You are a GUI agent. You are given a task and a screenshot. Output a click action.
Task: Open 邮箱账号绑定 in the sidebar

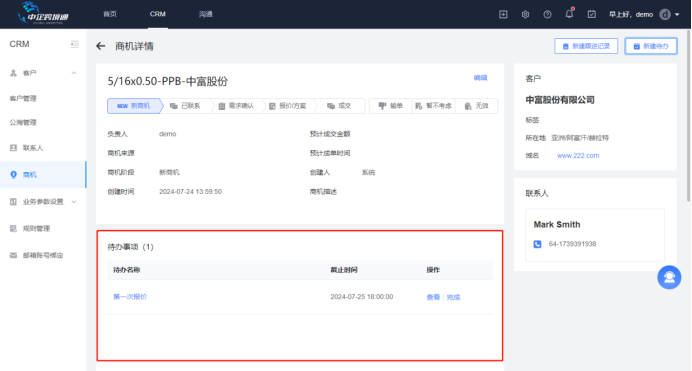[x=43, y=255]
